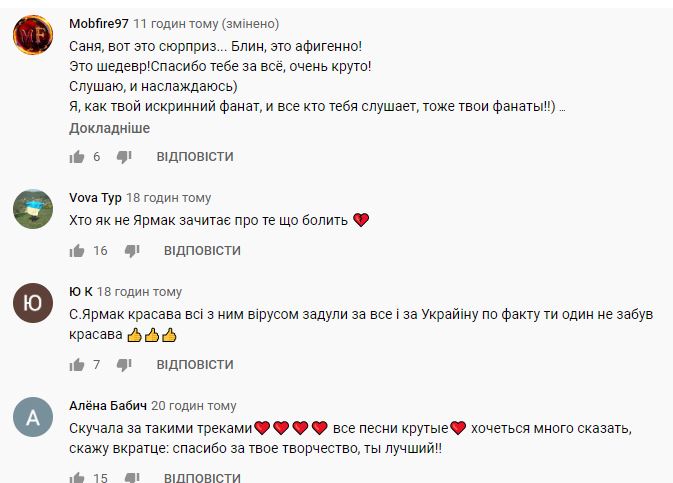The height and width of the screenshot is (483, 673).
Task: Like the comment by Vova Typ
Action: coord(77,250)
